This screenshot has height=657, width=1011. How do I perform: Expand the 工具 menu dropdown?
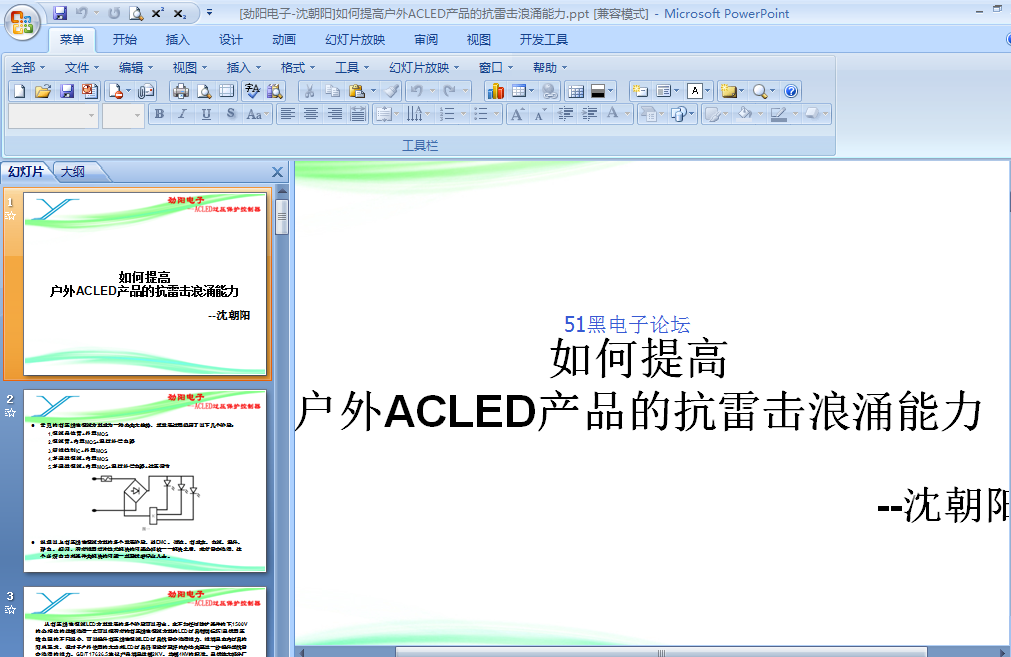[x=352, y=68]
